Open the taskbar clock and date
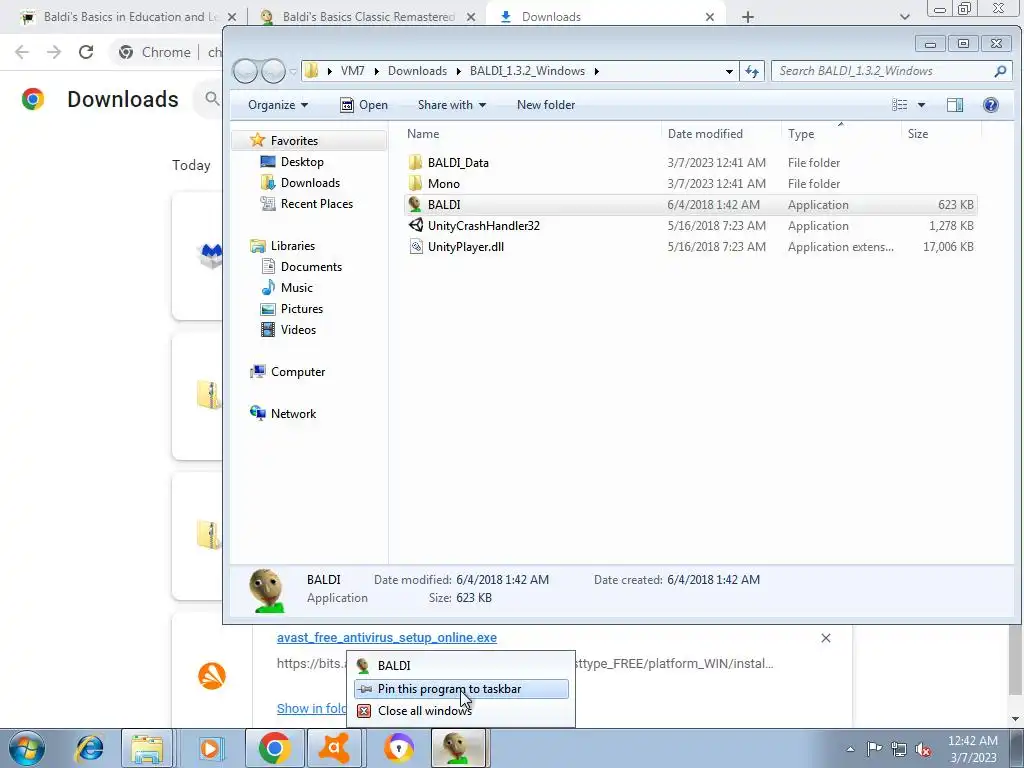The height and width of the screenshot is (768, 1024). pos(972,748)
